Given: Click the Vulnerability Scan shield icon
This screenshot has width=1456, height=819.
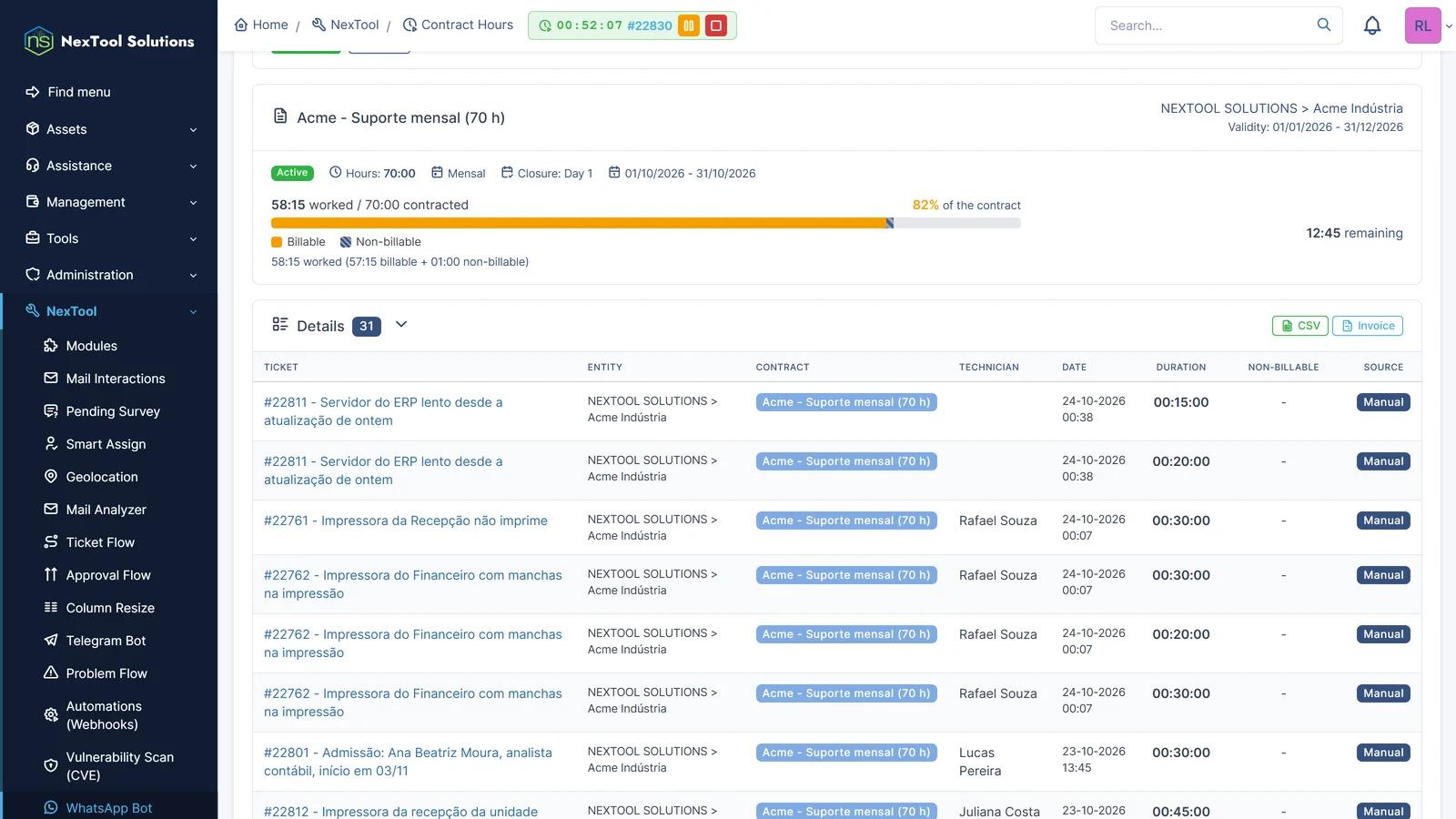Looking at the screenshot, I should coord(51,765).
